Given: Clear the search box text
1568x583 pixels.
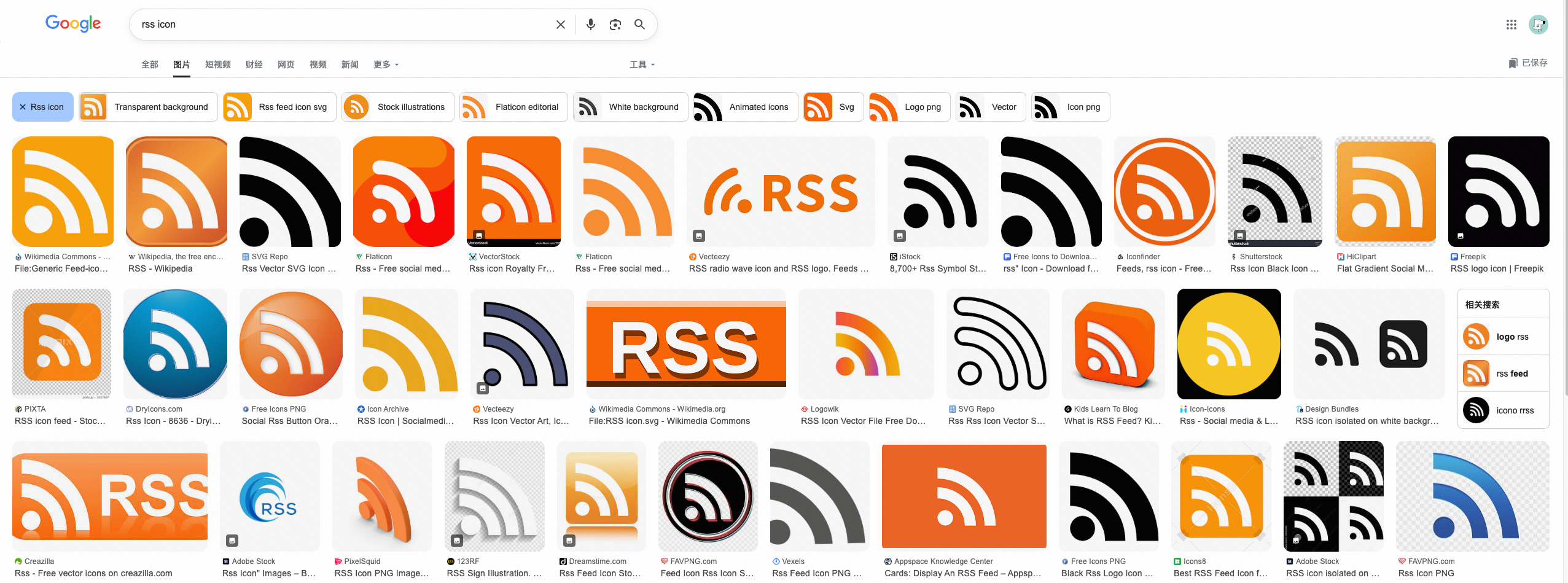Looking at the screenshot, I should (x=560, y=25).
